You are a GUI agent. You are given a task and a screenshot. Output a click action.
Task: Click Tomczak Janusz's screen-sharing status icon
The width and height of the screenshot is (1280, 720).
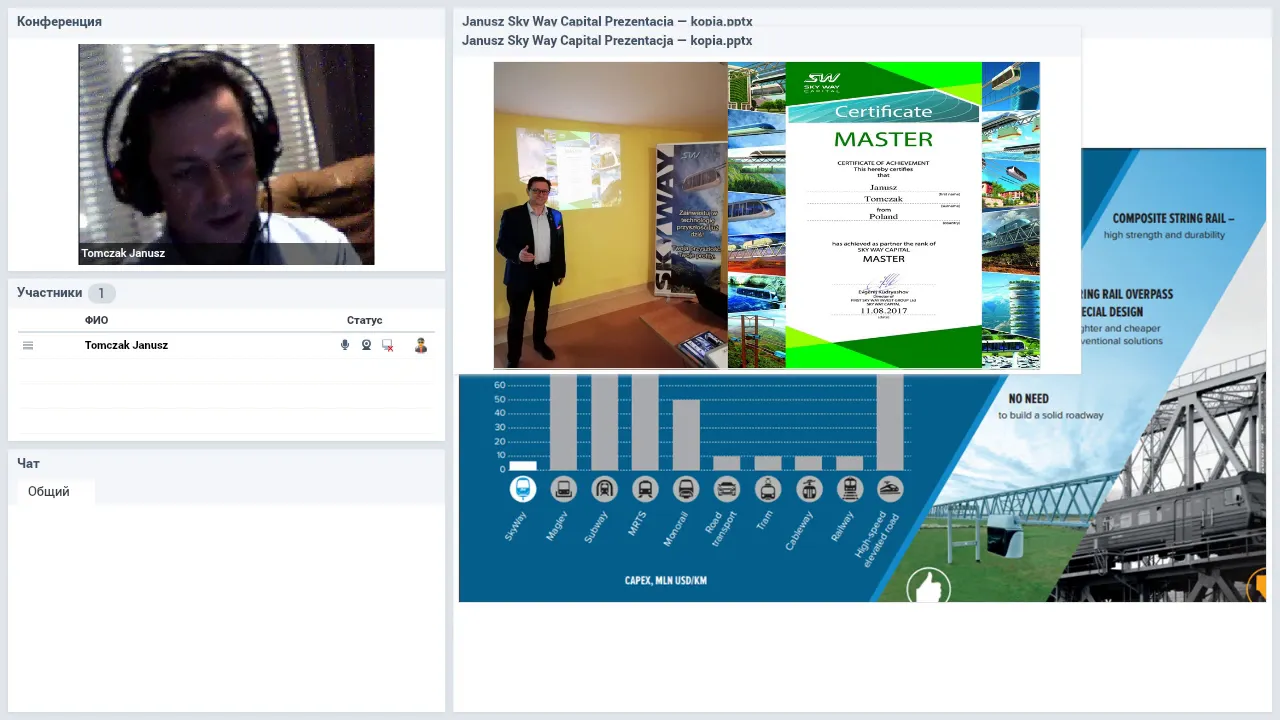(388, 345)
